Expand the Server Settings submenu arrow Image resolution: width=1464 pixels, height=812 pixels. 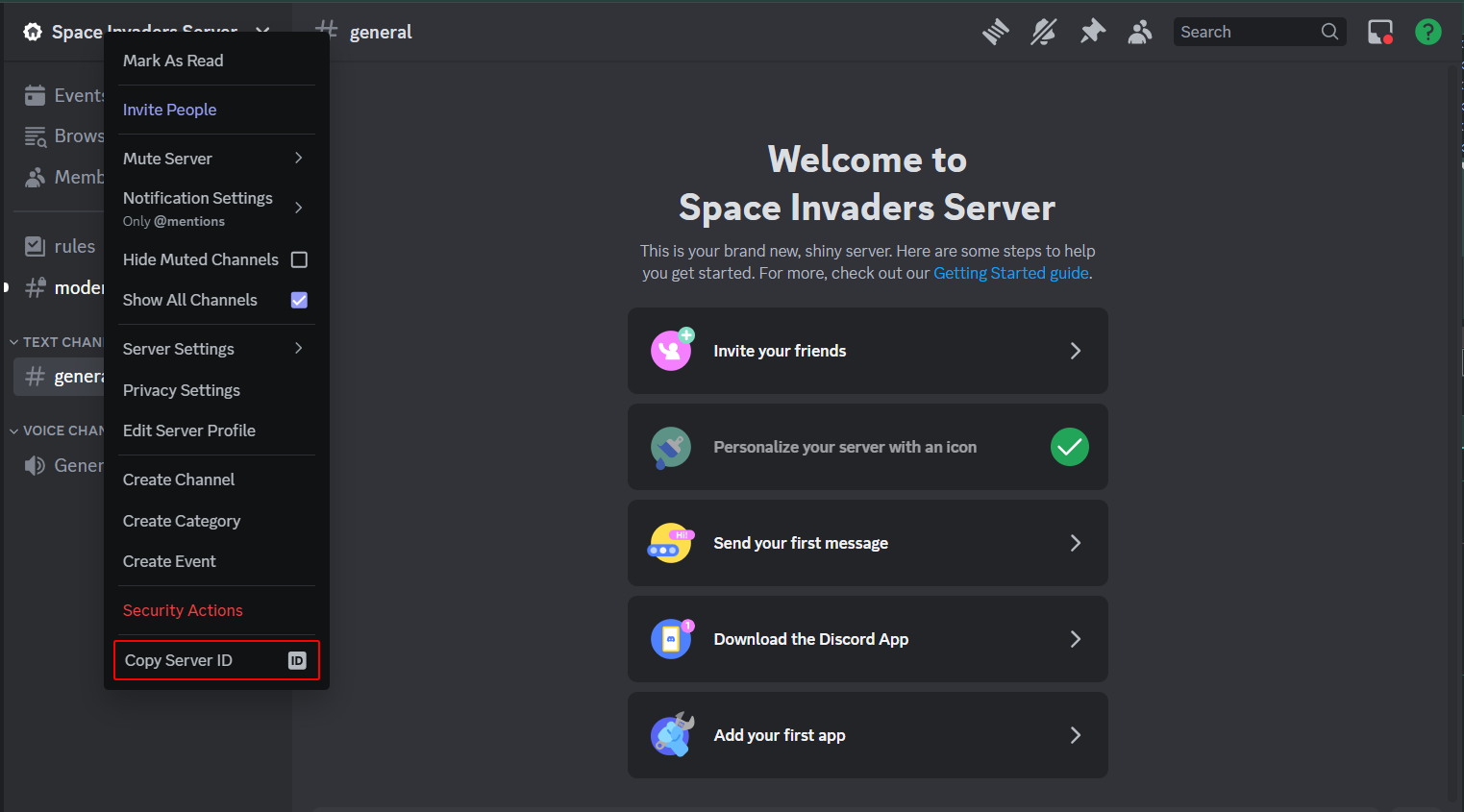(x=299, y=348)
